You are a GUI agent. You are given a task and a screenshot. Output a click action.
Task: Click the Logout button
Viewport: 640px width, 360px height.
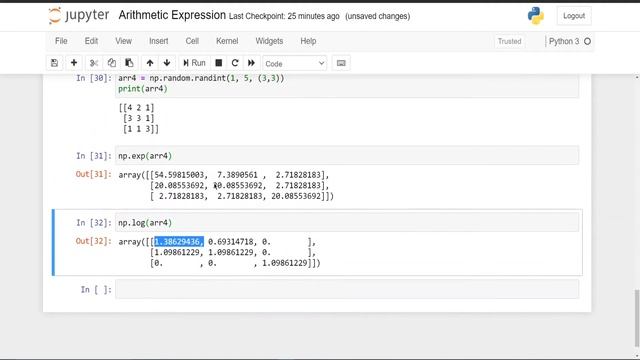click(x=574, y=16)
